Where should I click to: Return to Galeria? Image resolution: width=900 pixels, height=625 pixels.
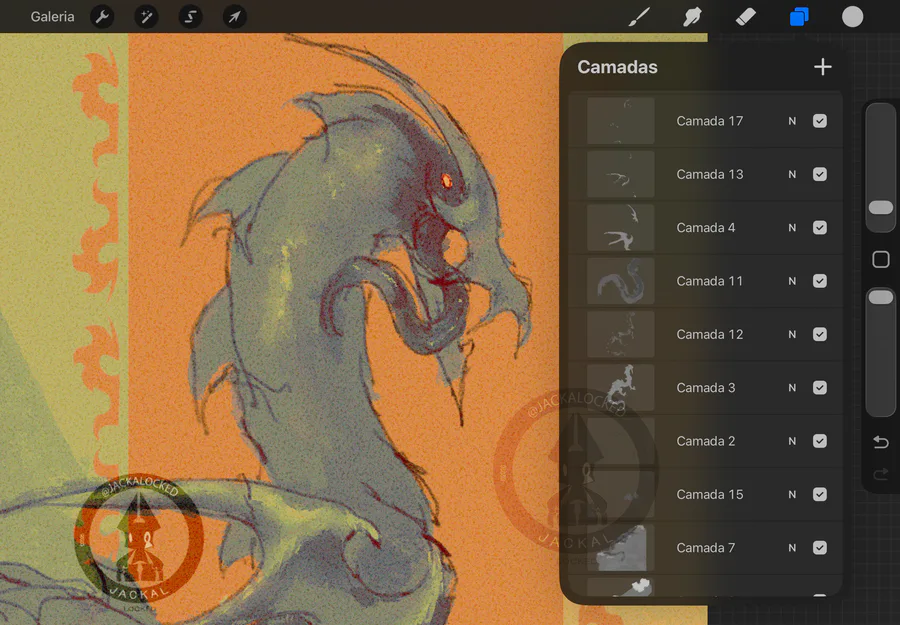pos(52,17)
